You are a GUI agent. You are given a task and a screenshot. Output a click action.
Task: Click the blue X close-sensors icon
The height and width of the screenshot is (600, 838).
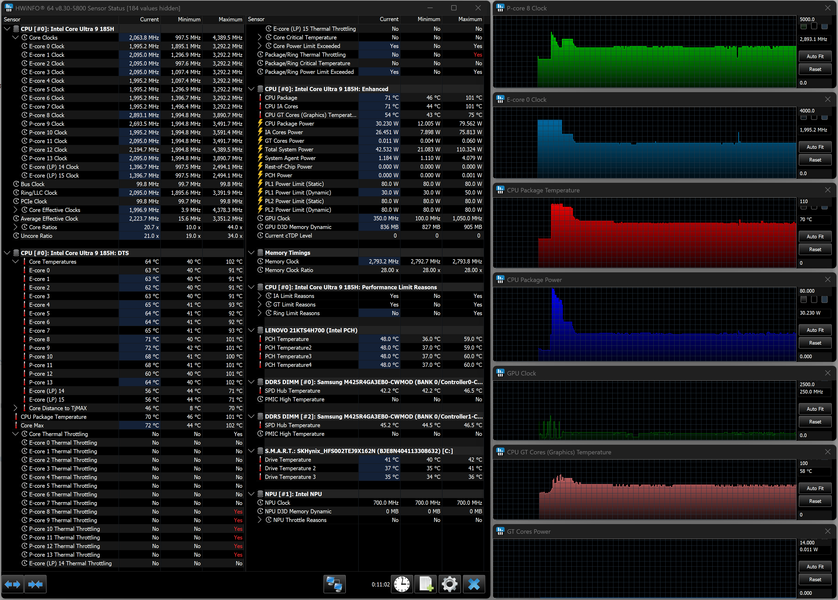474,584
